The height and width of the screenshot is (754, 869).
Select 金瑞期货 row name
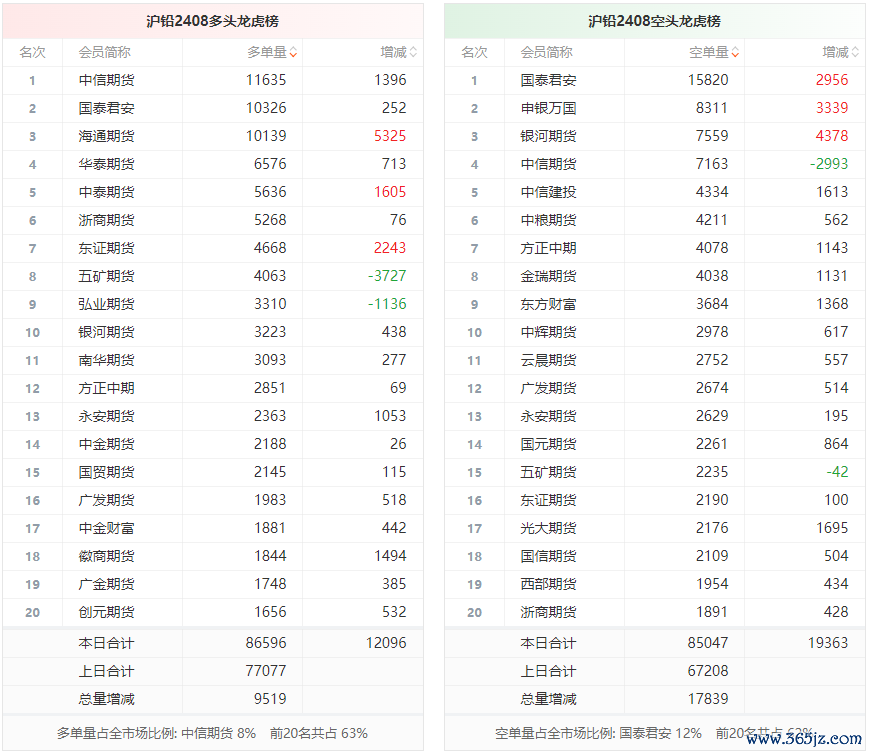[548, 276]
